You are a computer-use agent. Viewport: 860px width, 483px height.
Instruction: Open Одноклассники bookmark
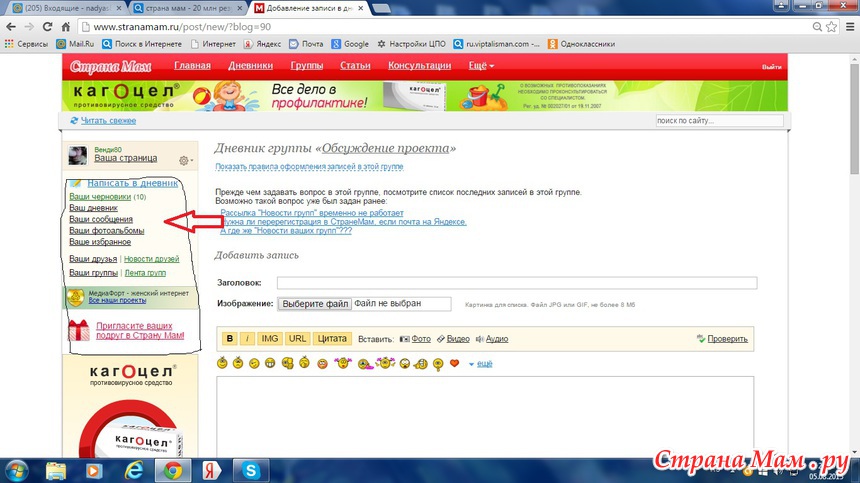(x=581, y=44)
